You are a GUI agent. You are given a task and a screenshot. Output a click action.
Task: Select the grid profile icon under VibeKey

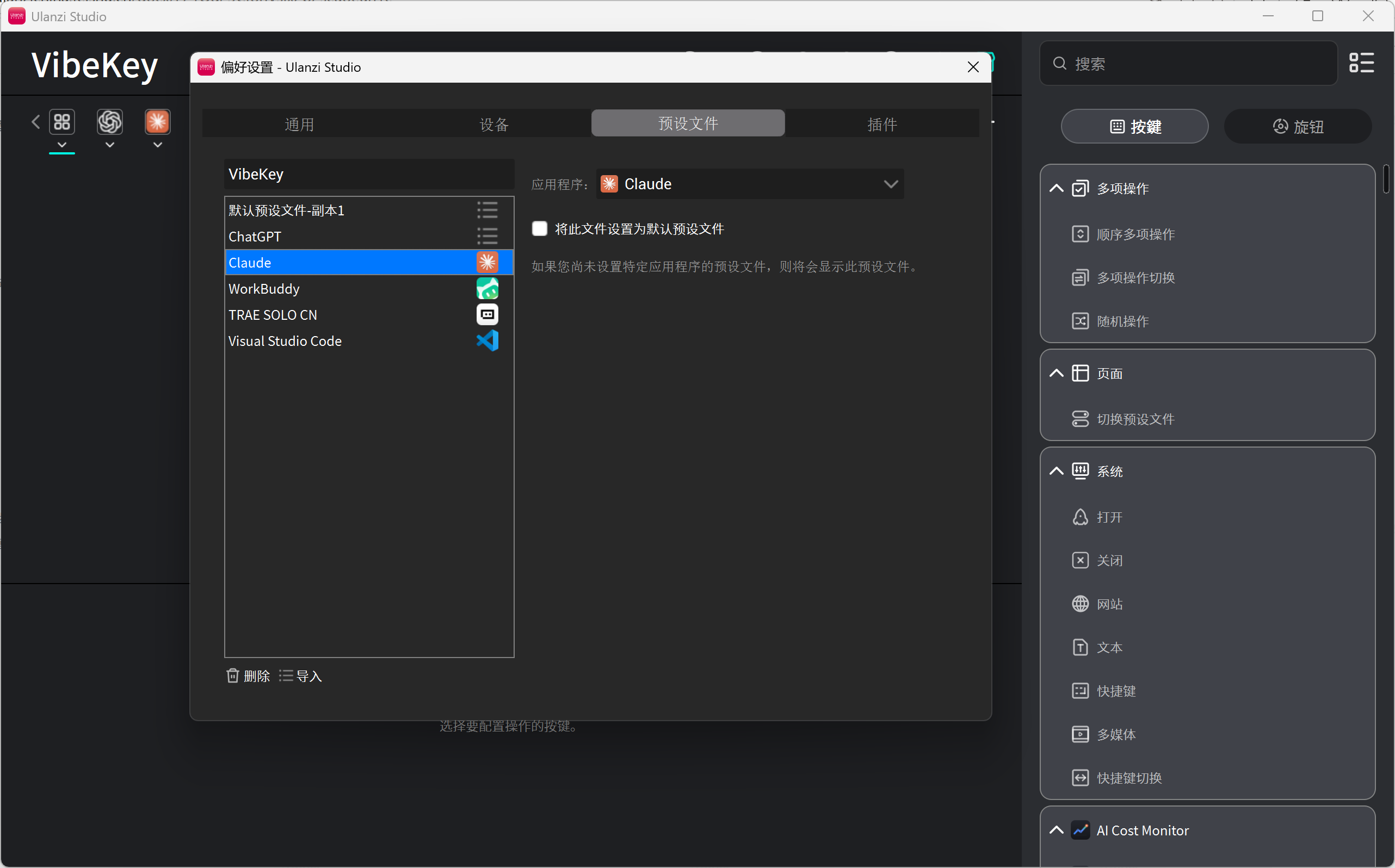pyautogui.click(x=62, y=122)
